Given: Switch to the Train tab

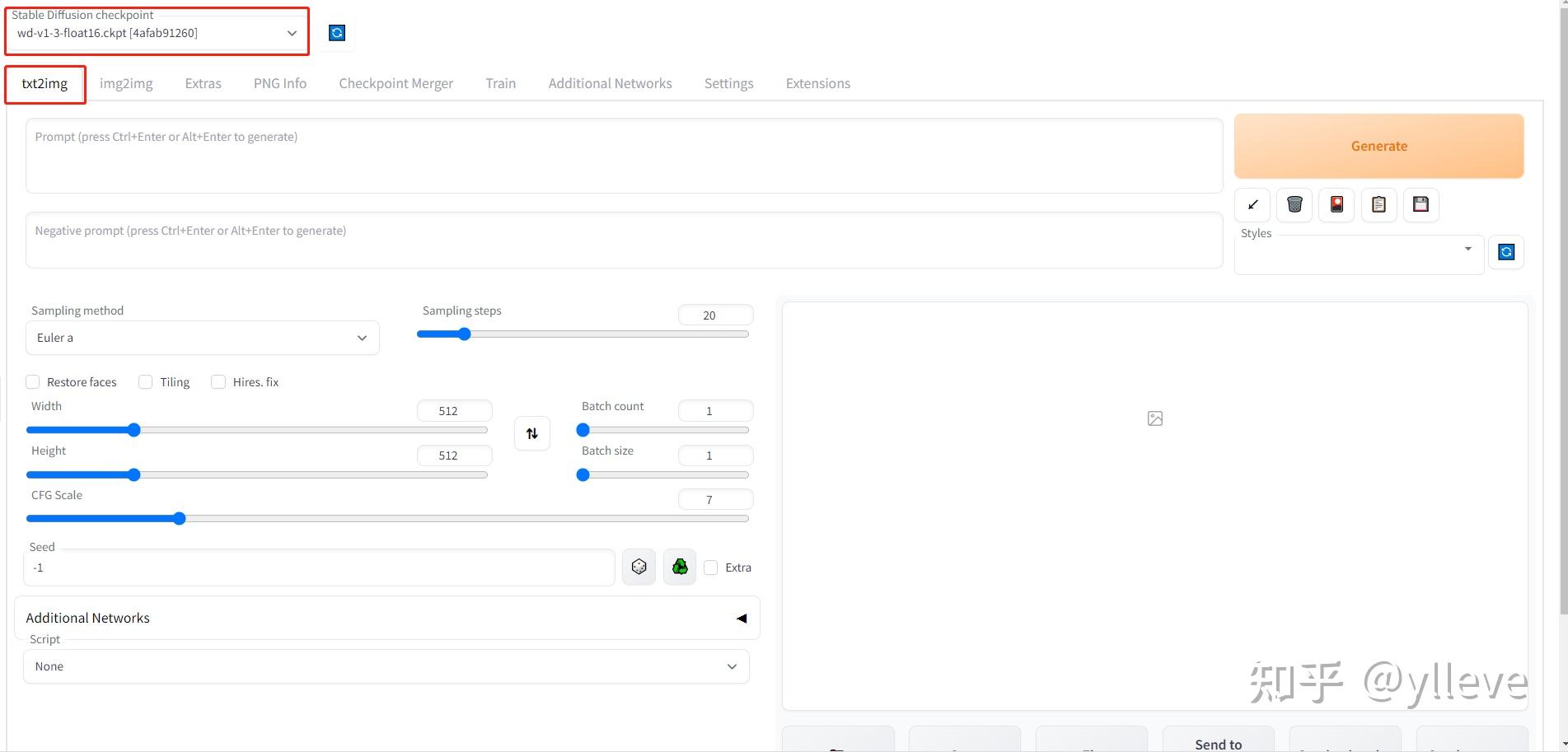Looking at the screenshot, I should pyautogui.click(x=501, y=83).
